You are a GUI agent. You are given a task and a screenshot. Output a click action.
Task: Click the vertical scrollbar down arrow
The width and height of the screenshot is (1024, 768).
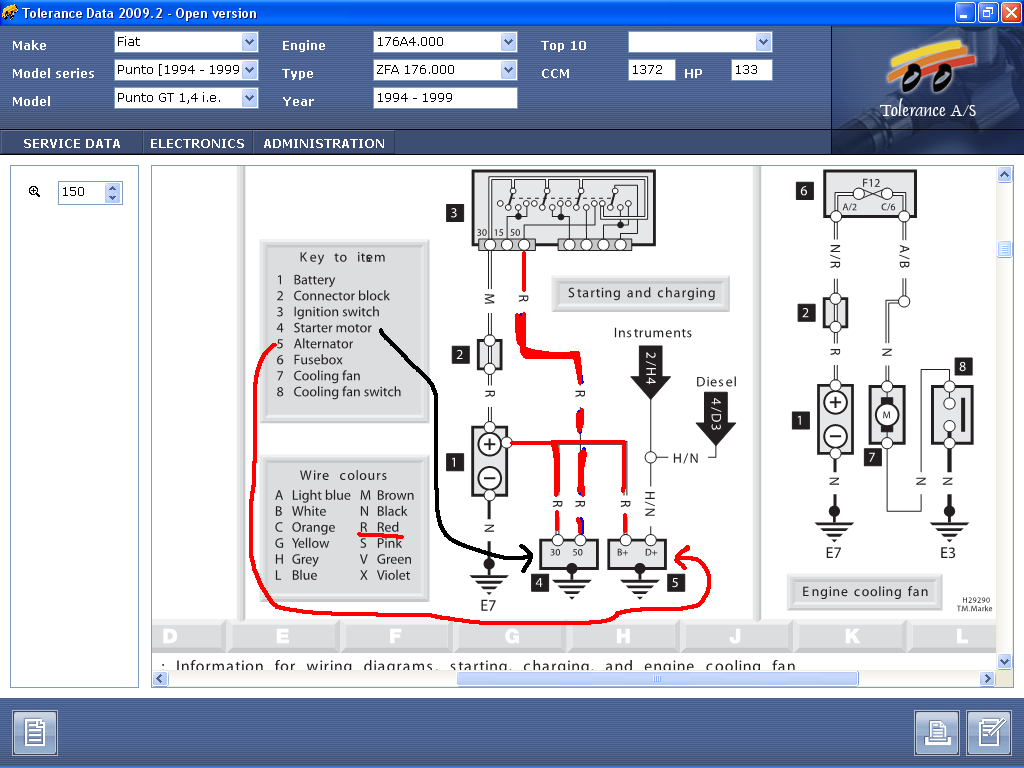coord(1004,662)
